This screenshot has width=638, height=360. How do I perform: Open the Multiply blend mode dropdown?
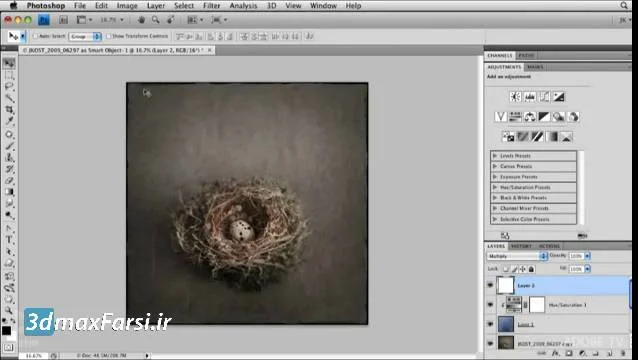point(517,256)
